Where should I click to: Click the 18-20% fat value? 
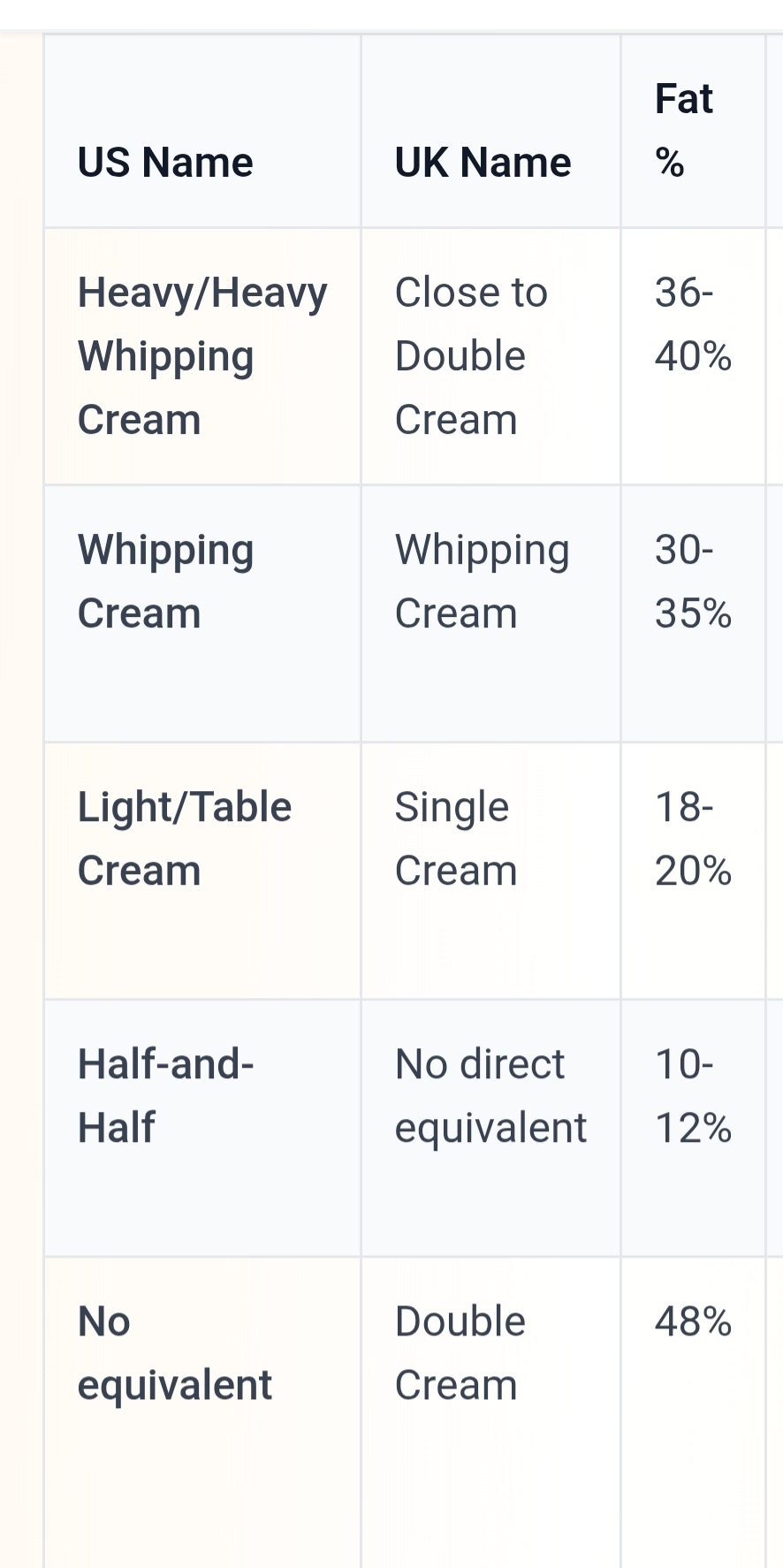tap(693, 839)
